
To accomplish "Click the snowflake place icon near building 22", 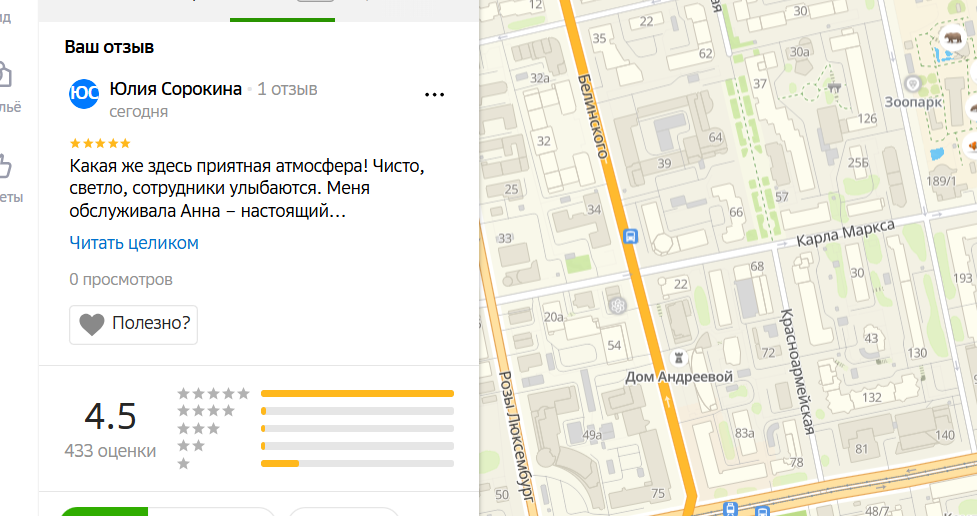I will pos(617,304).
